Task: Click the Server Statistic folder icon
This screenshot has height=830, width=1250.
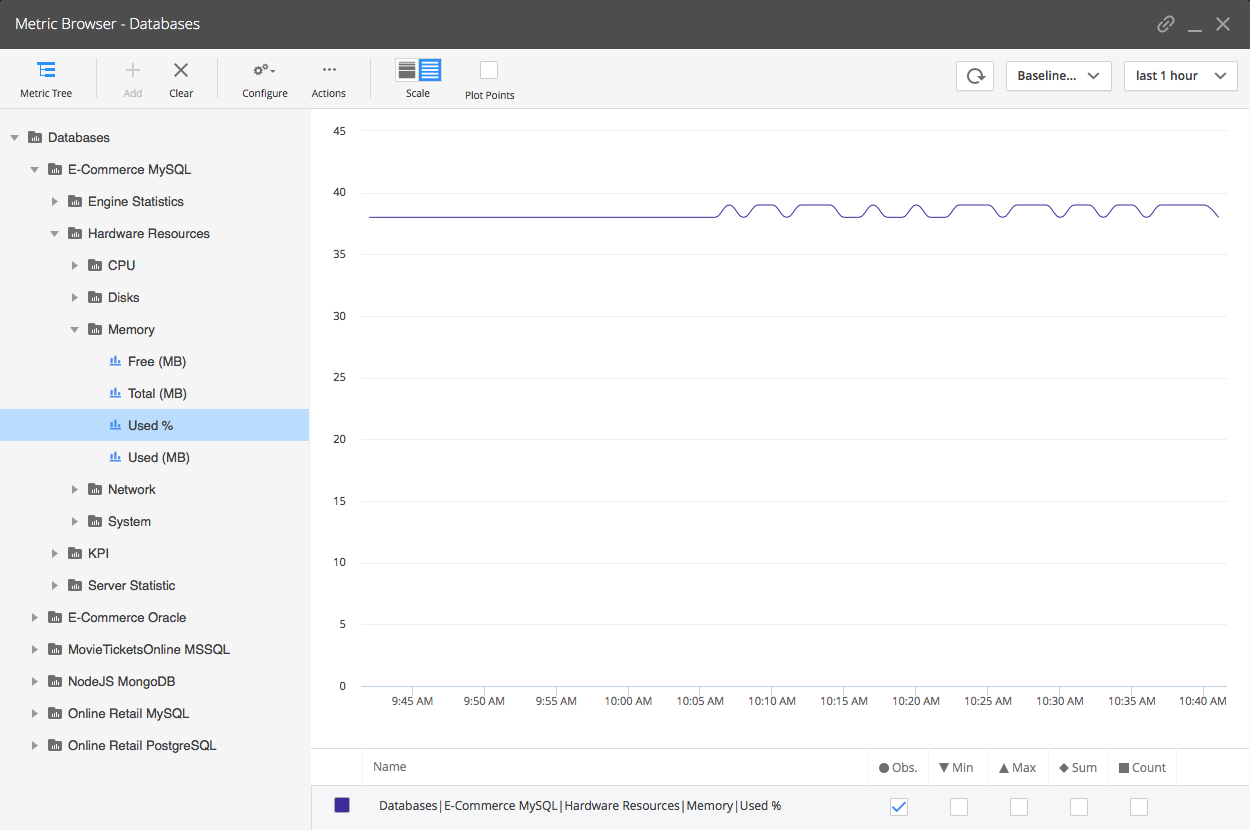Action: [75, 585]
